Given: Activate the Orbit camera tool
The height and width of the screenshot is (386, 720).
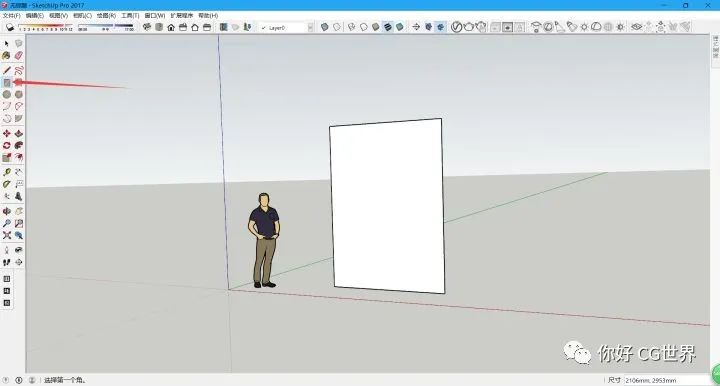Looking at the screenshot, I should pyautogui.click(x=6, y=212).
